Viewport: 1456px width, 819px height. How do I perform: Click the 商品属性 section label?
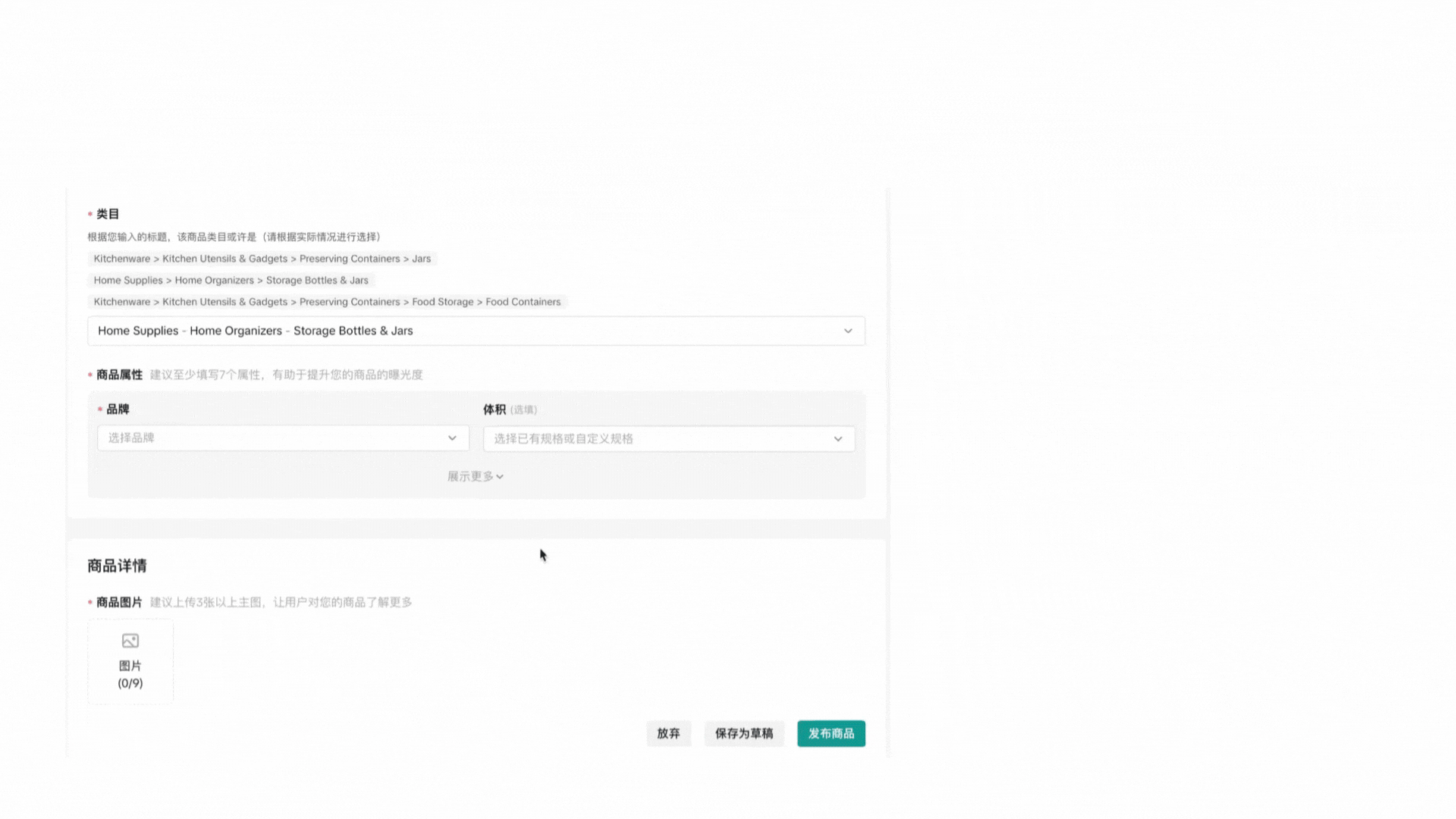(119, 375)
